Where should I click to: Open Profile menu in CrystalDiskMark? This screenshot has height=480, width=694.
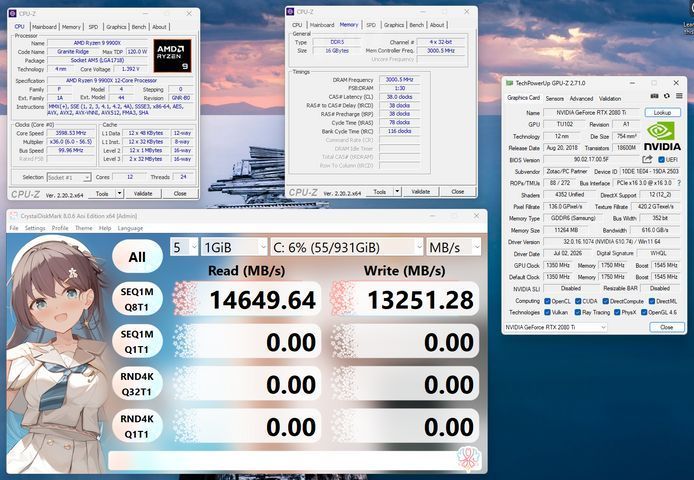click(60, 228)
